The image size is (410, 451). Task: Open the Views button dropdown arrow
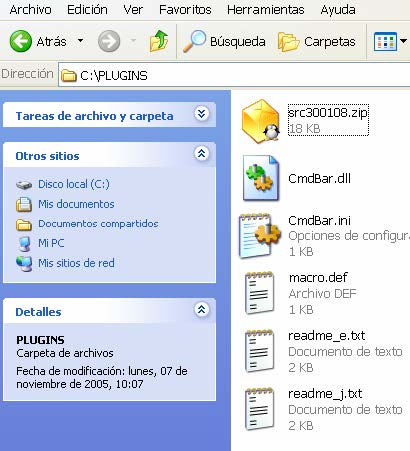(x=403, y=41)
